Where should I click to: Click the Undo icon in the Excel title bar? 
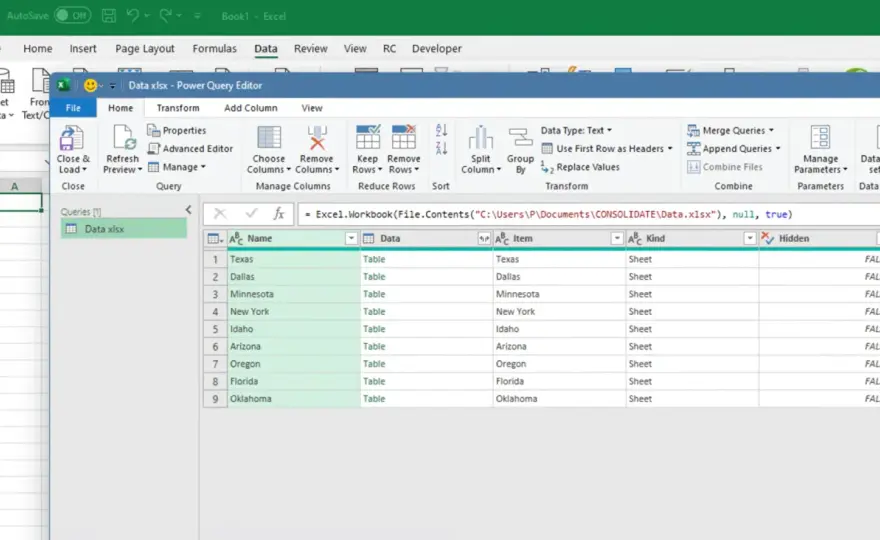[x=132, y=16]
